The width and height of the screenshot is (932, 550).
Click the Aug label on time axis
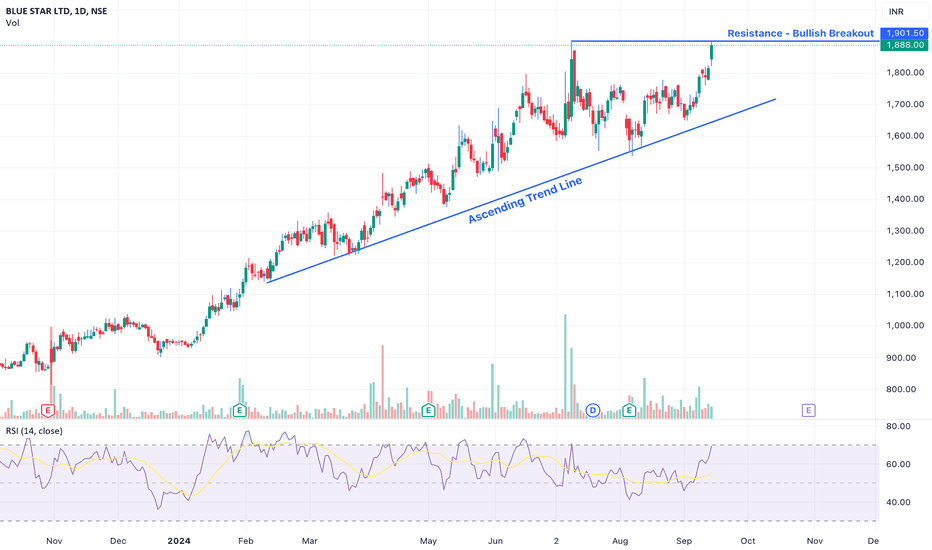pyautogui.click(x=620, y=541)
